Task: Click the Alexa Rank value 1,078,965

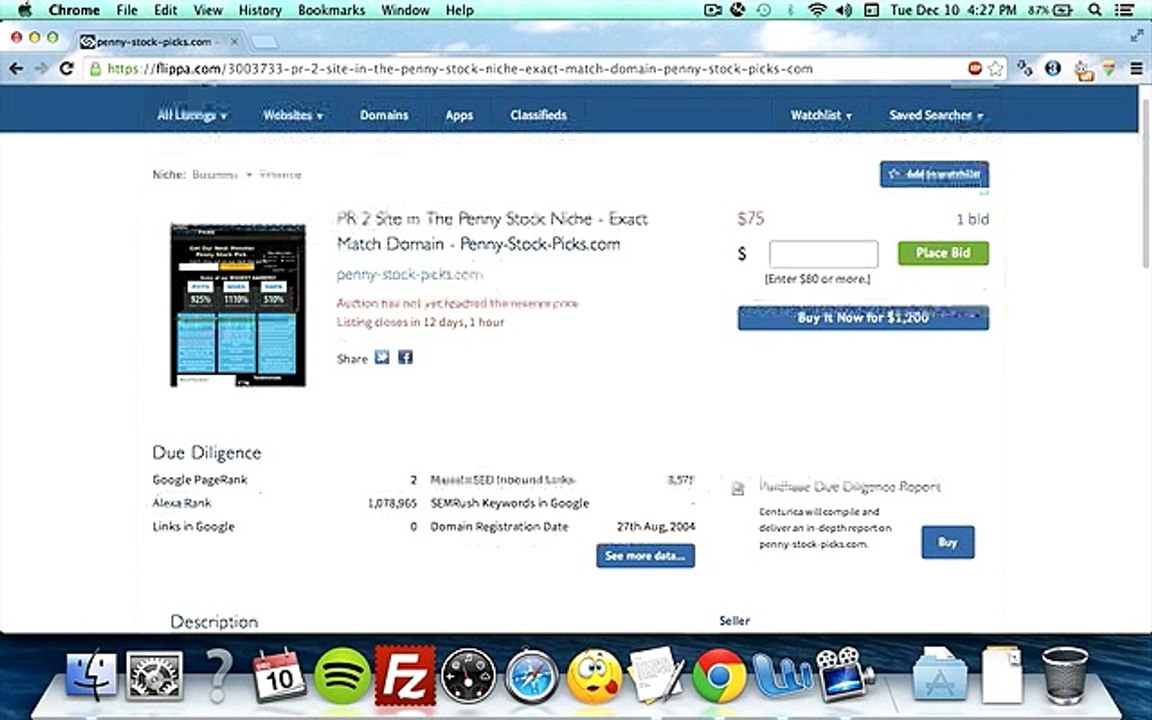Action: [x=392, y=503]
